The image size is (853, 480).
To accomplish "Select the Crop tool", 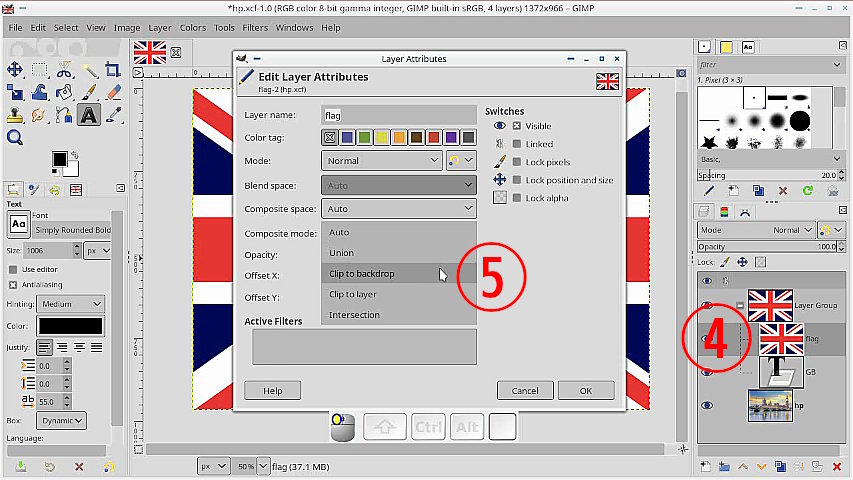I will [113, 70].
